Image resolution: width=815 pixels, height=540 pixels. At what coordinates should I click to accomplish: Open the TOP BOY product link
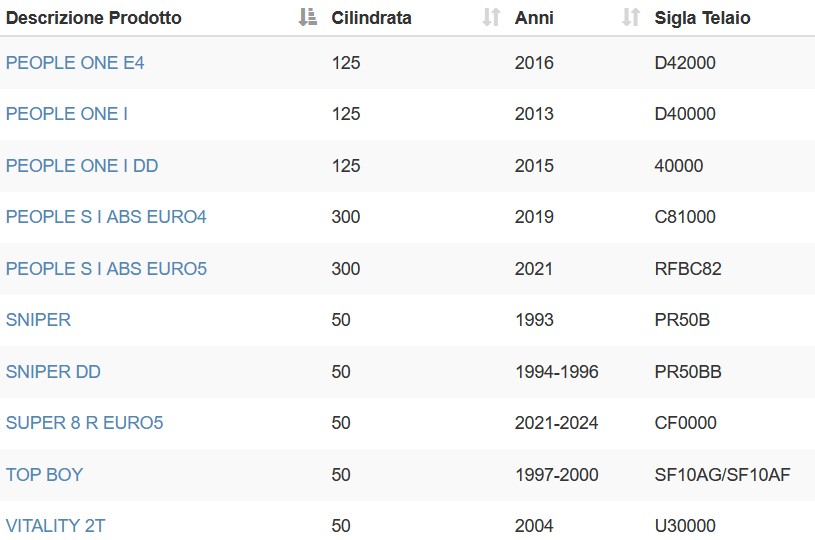(44, 475)
